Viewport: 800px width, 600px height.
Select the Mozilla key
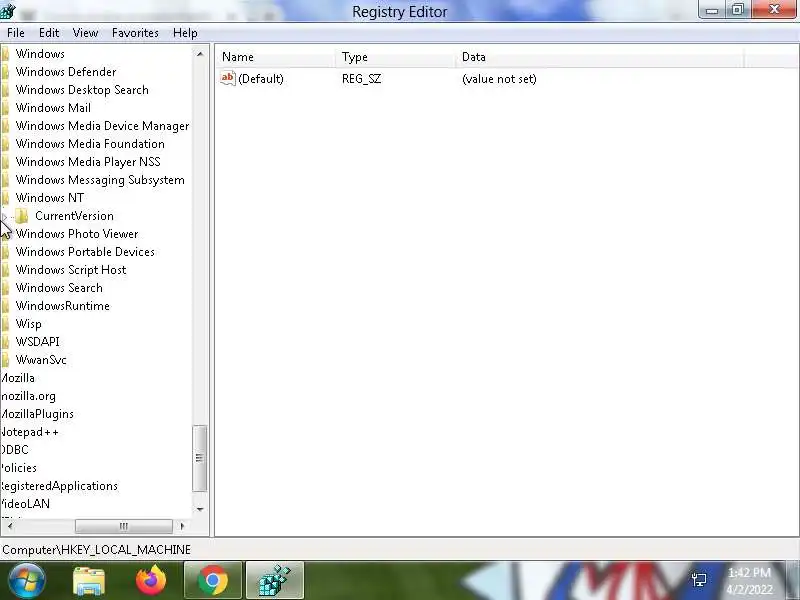click(x=17, y=378)
